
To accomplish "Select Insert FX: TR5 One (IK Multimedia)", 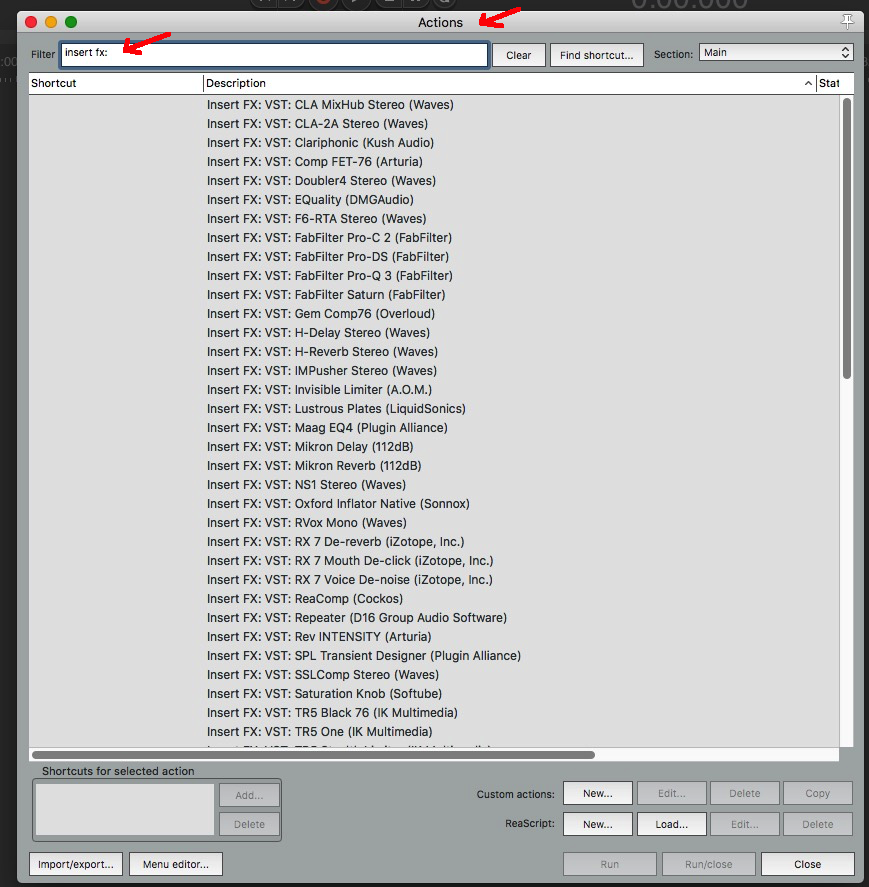I will coord(320,732).
